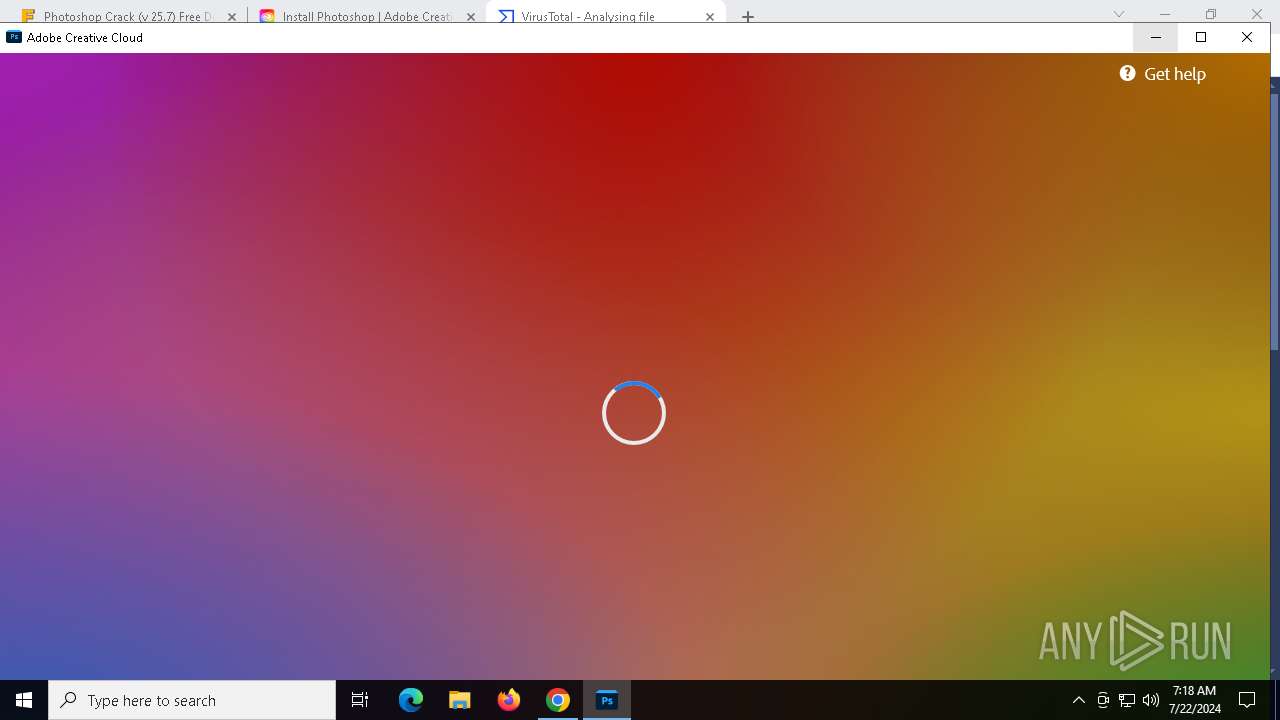Close the Adobe Creative Cloud window
The width and height of the screenshot is (1280, 720).
point(1246,37)
